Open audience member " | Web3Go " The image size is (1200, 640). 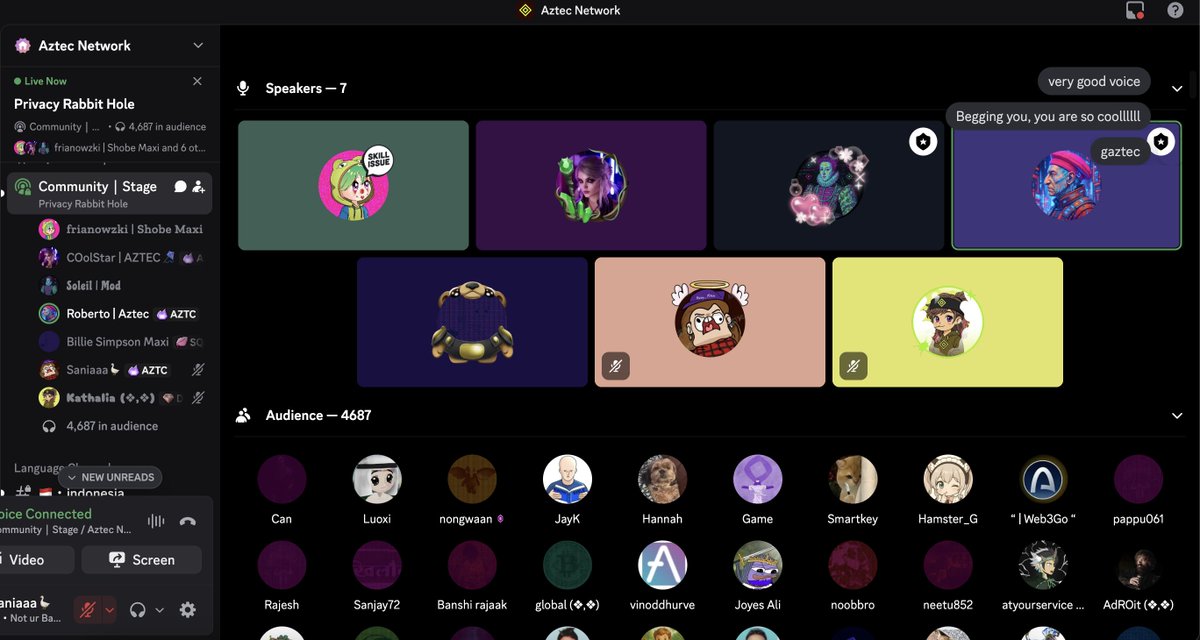(1043, 490)
